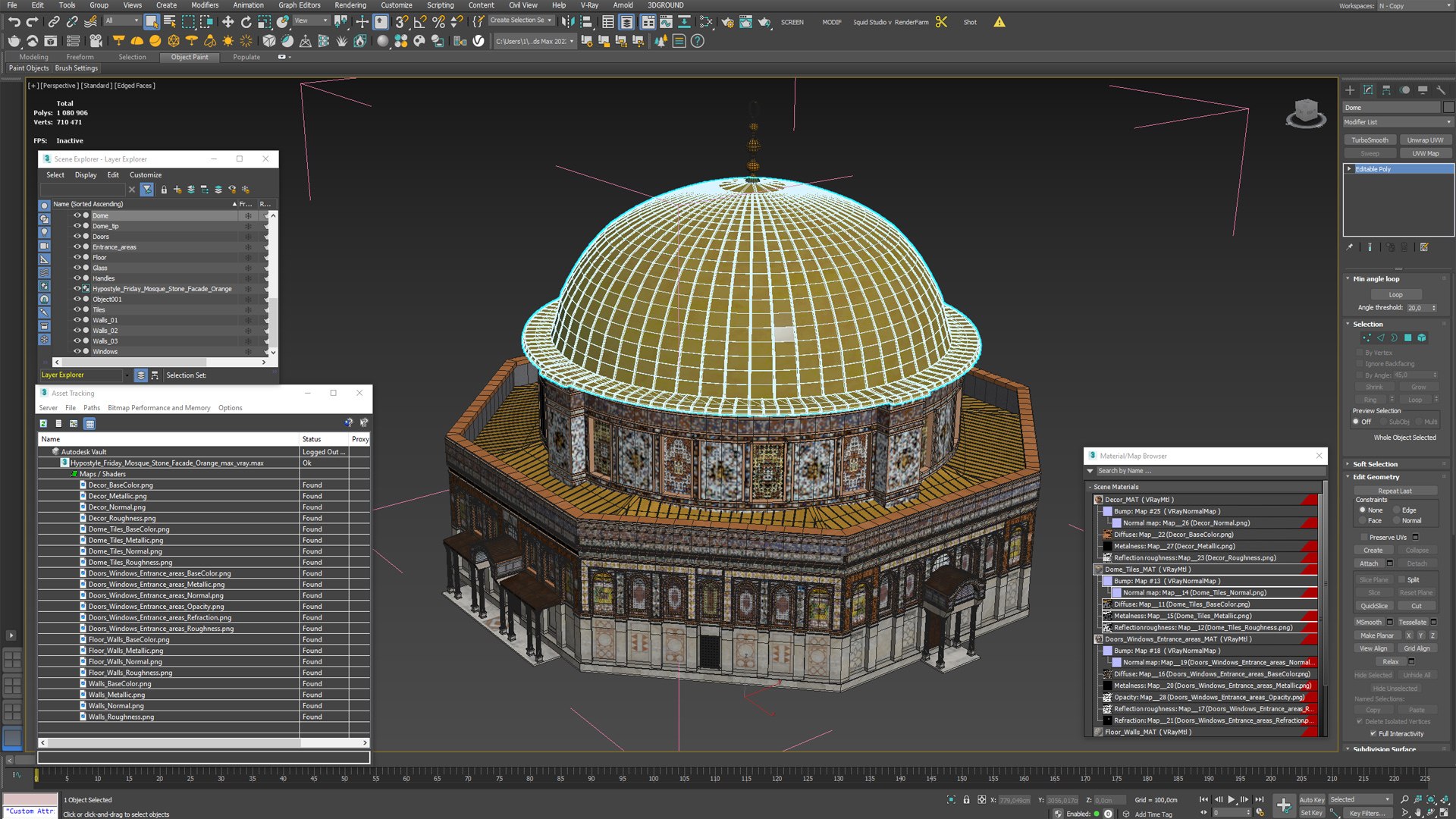1456x819 pixels.
Task: Click the V-Ray logo toolbar icon
Action: pos(479,41)
